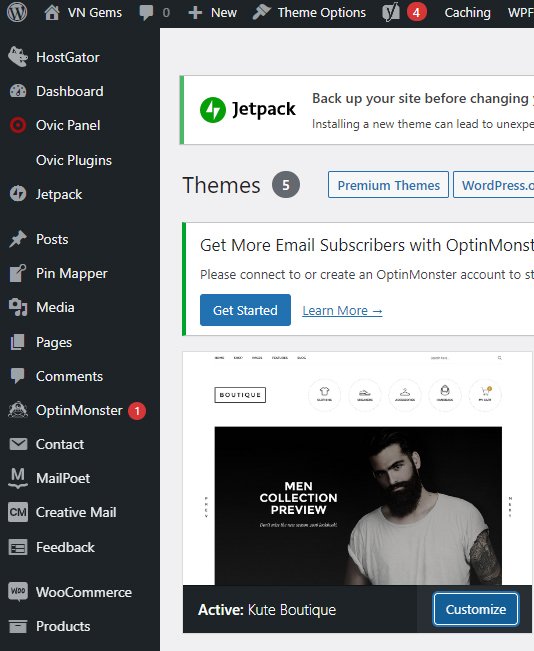The width and height of the screenshot is (534, 651).
Task: Click the WooCommerce Woo icon
Action: (x=18, y=591)
